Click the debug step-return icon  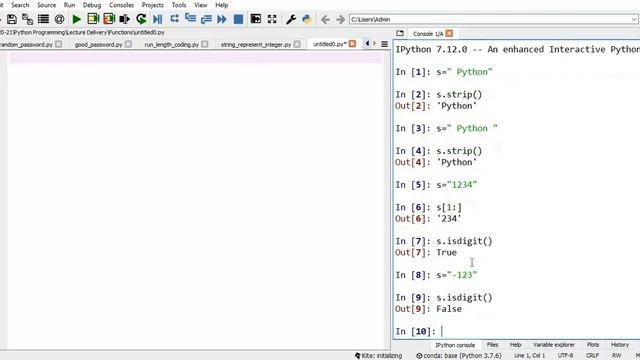pos(206,19)
